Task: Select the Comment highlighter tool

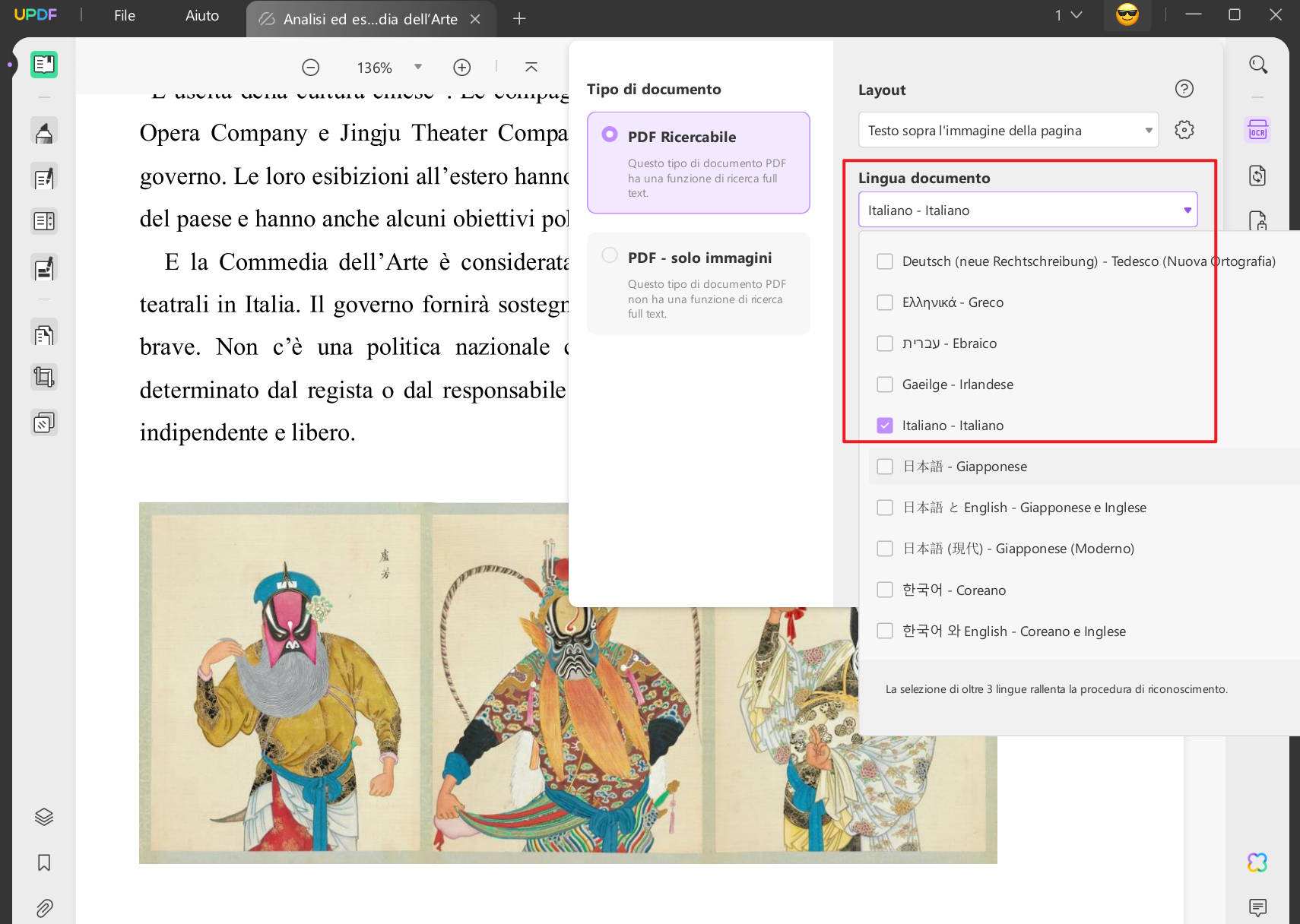Action: coord(44,132)
